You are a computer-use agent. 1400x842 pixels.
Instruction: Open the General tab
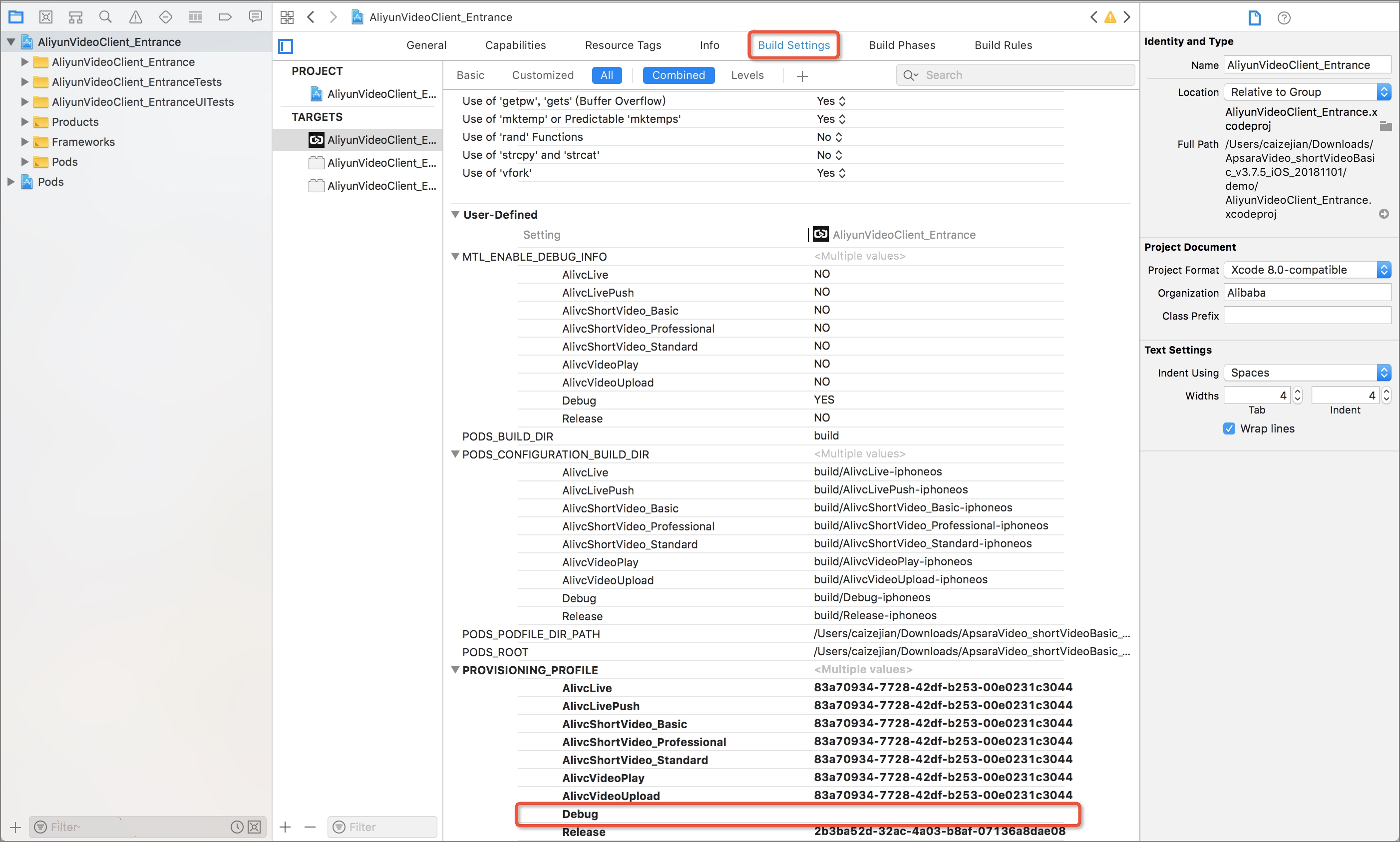(x=426, y=45)
